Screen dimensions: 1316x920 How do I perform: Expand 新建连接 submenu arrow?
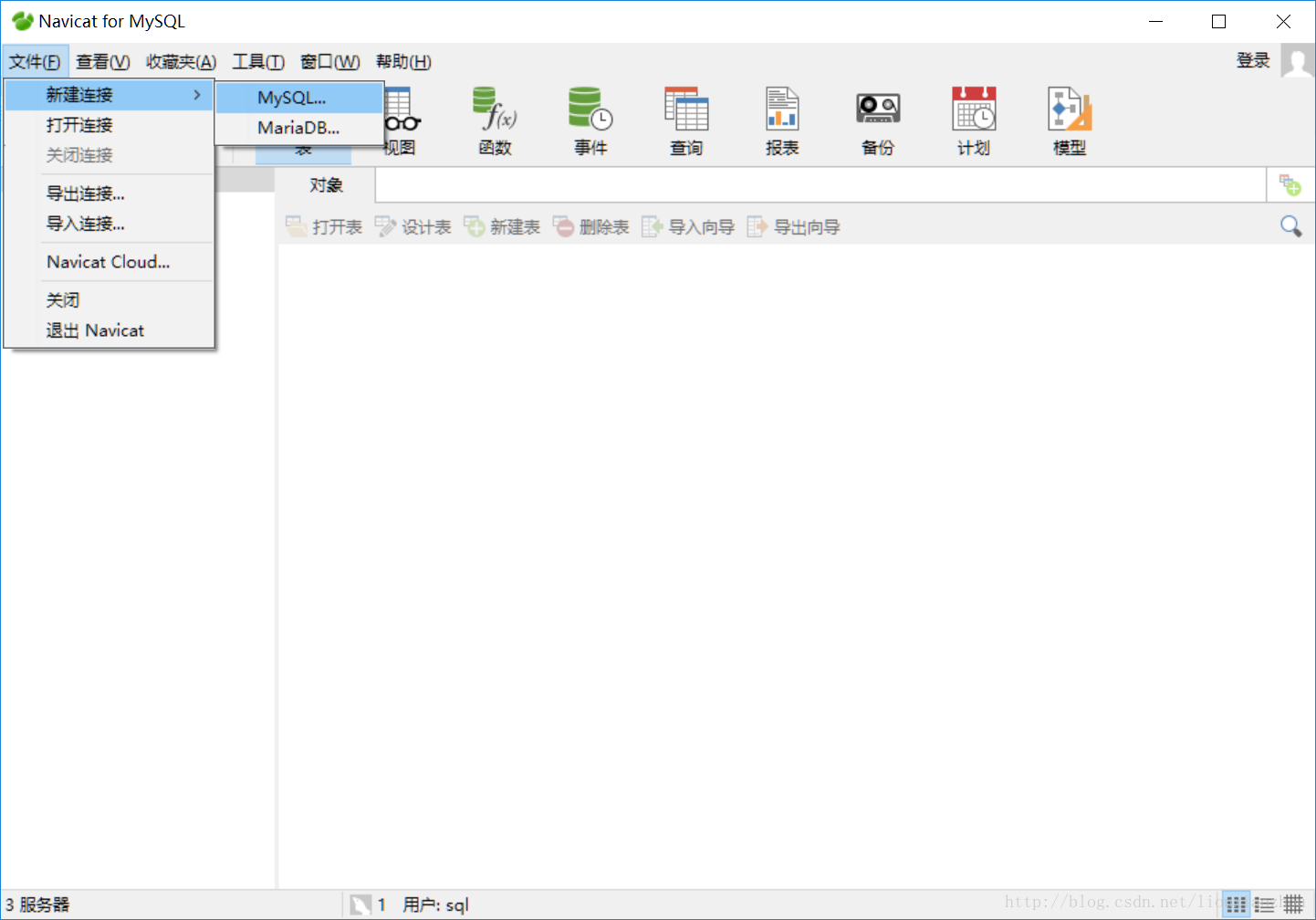196,95
